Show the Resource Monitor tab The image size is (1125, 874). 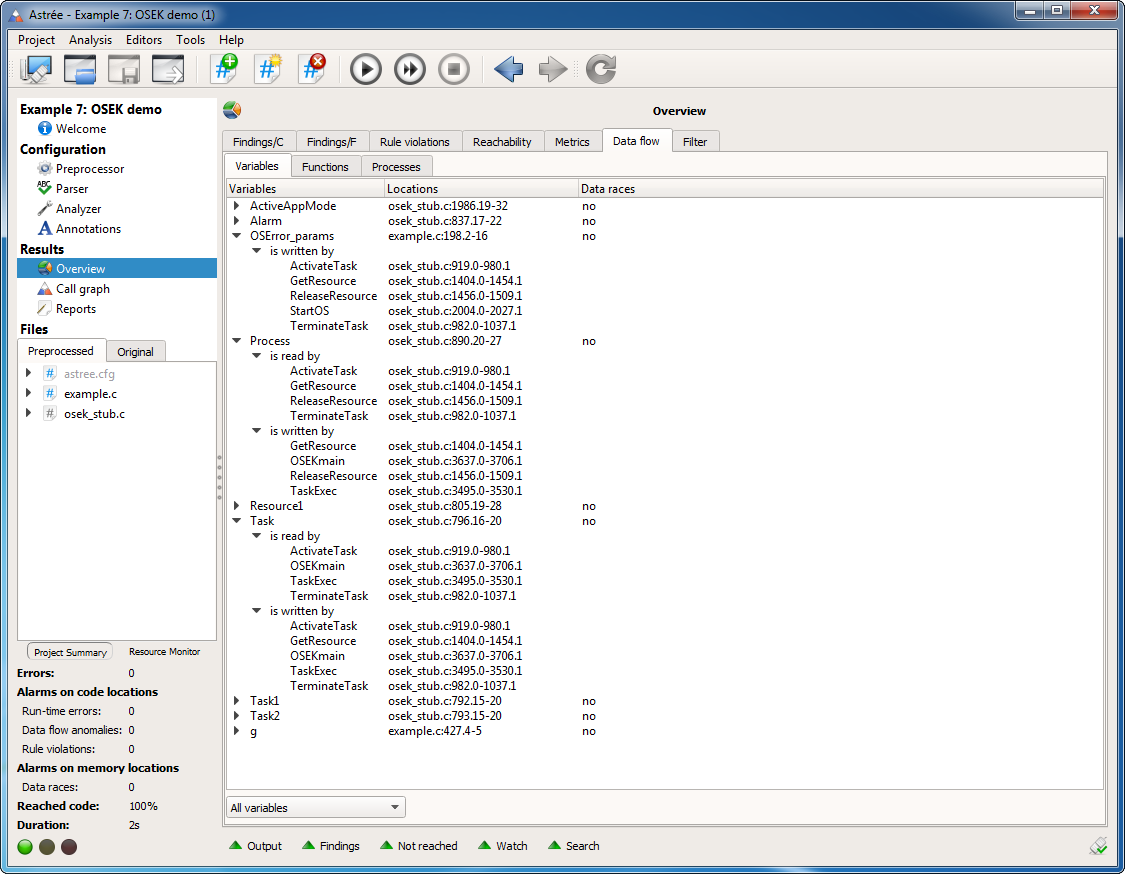(x=164, y=652)
